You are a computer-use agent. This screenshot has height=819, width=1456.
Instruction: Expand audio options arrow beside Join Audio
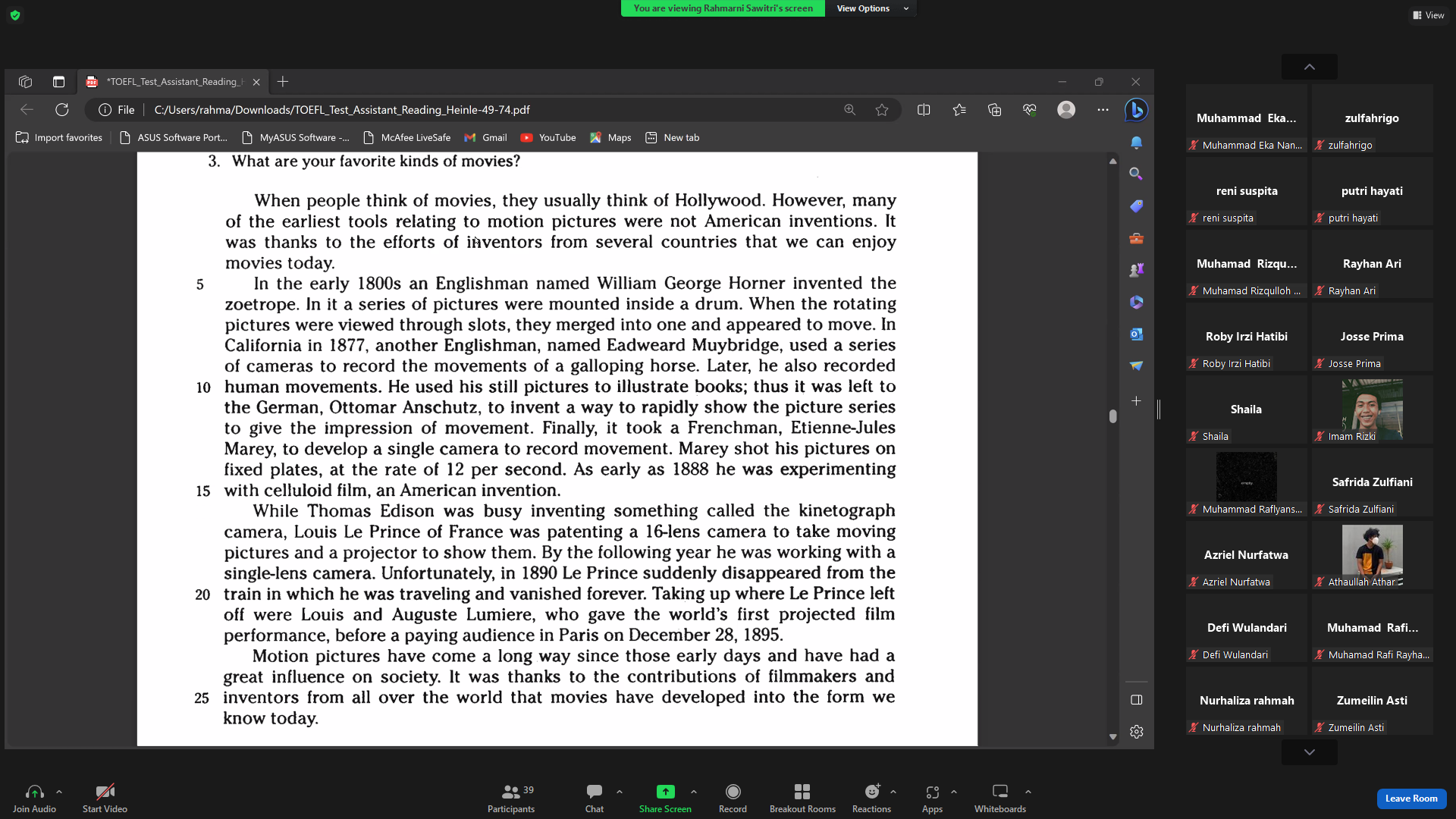59,792
